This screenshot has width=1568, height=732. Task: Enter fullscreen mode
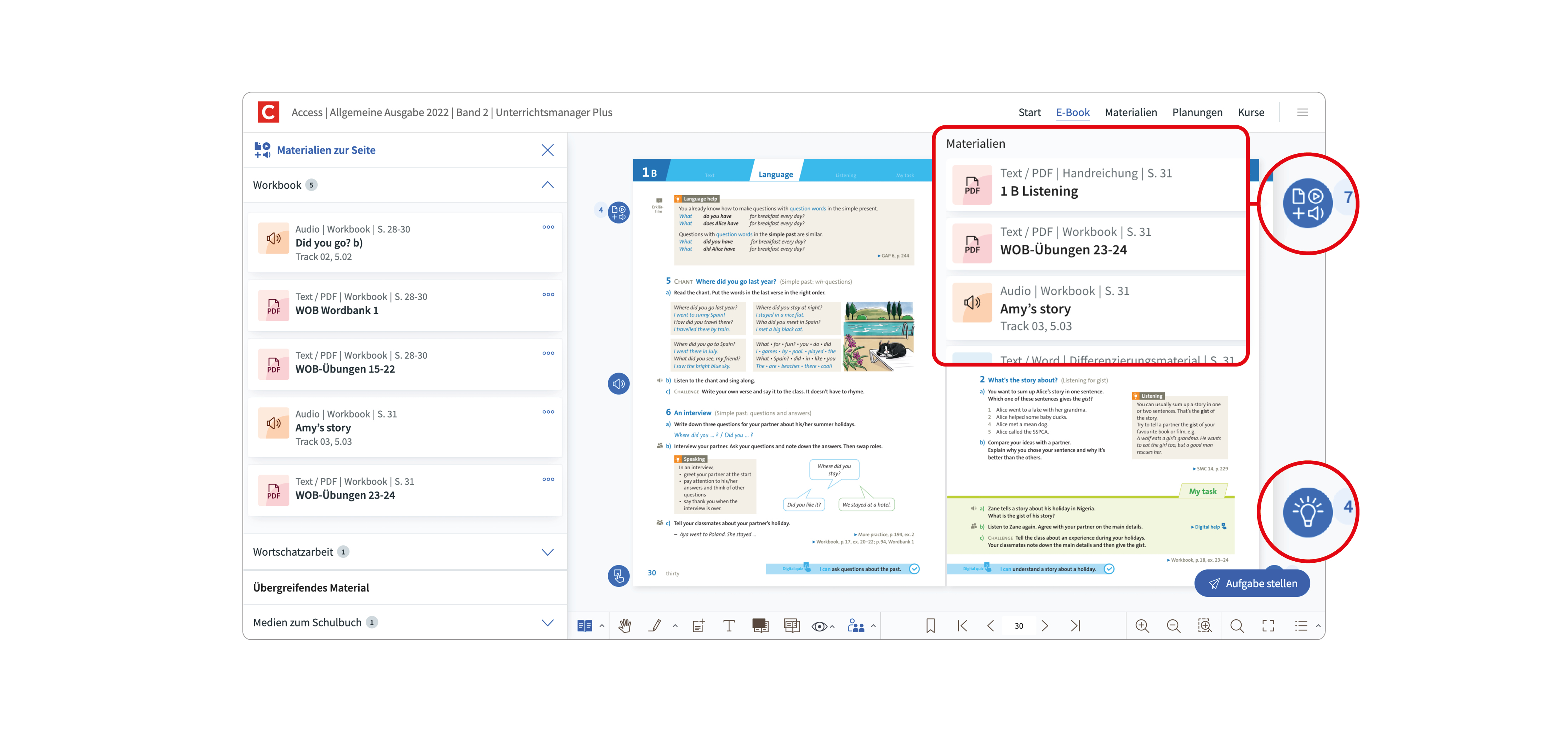[1268, 625]
